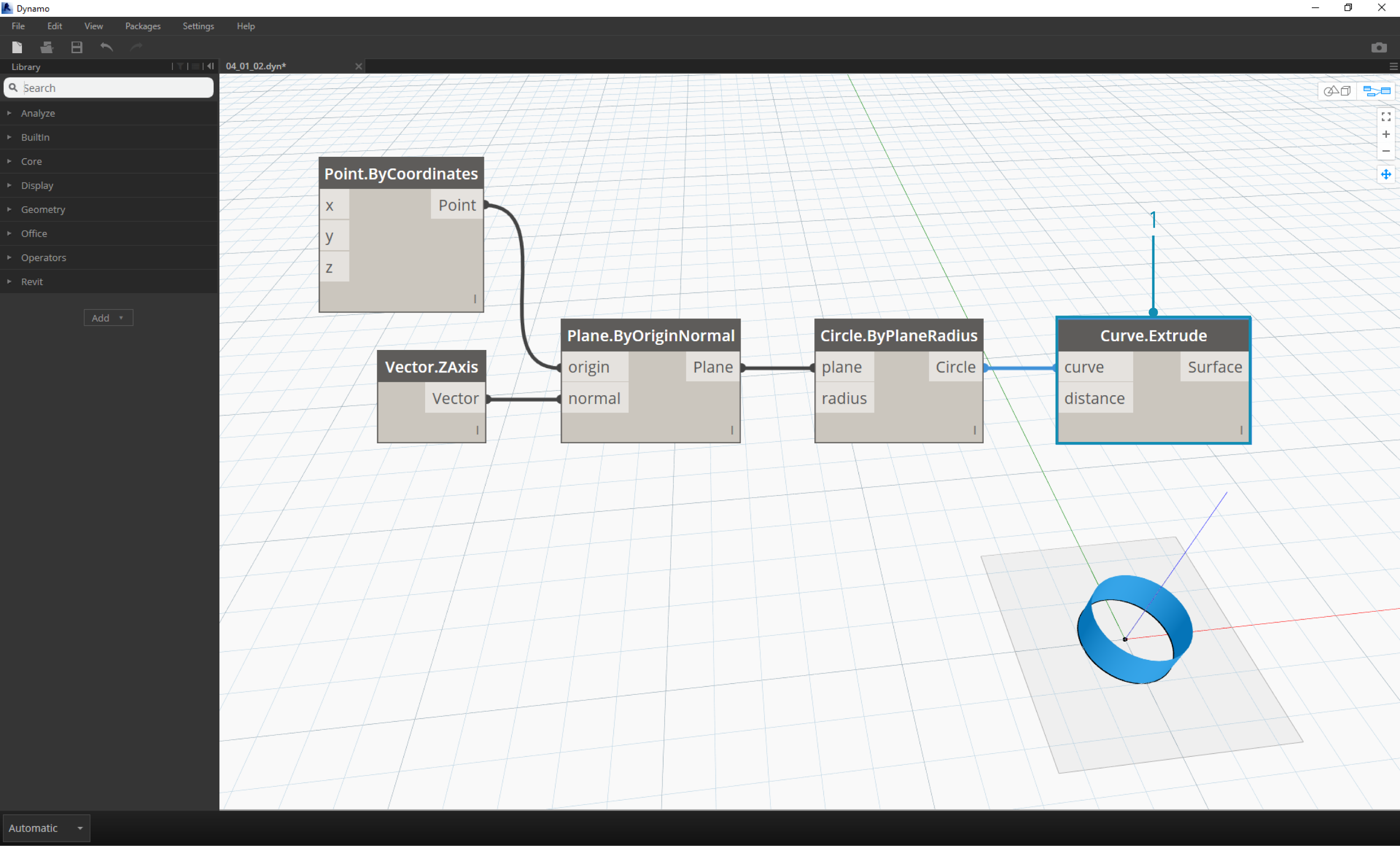The image size is (1400, 846).
Task: Expand the Operators library category
Action: [x=109, y=258]
